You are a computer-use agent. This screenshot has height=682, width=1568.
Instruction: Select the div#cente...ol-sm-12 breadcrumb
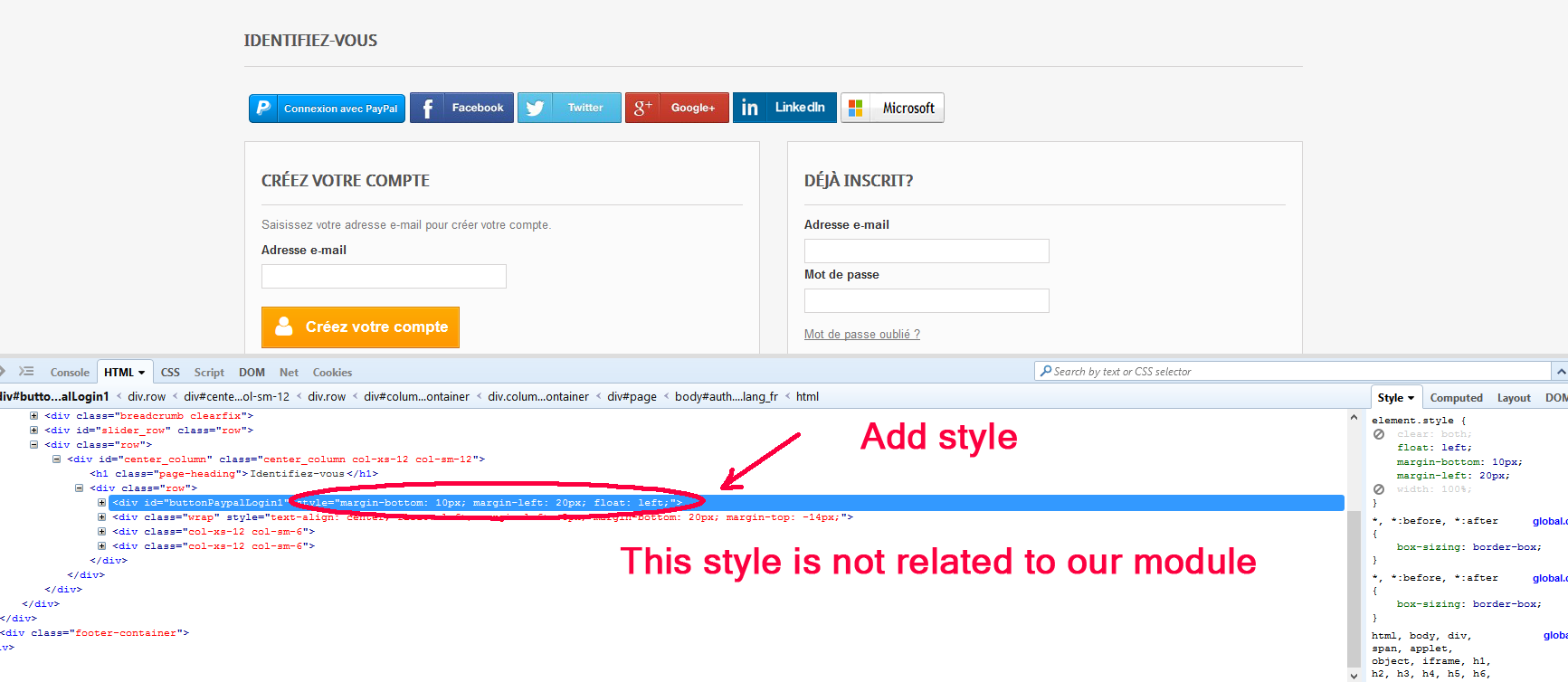[237, 397]
